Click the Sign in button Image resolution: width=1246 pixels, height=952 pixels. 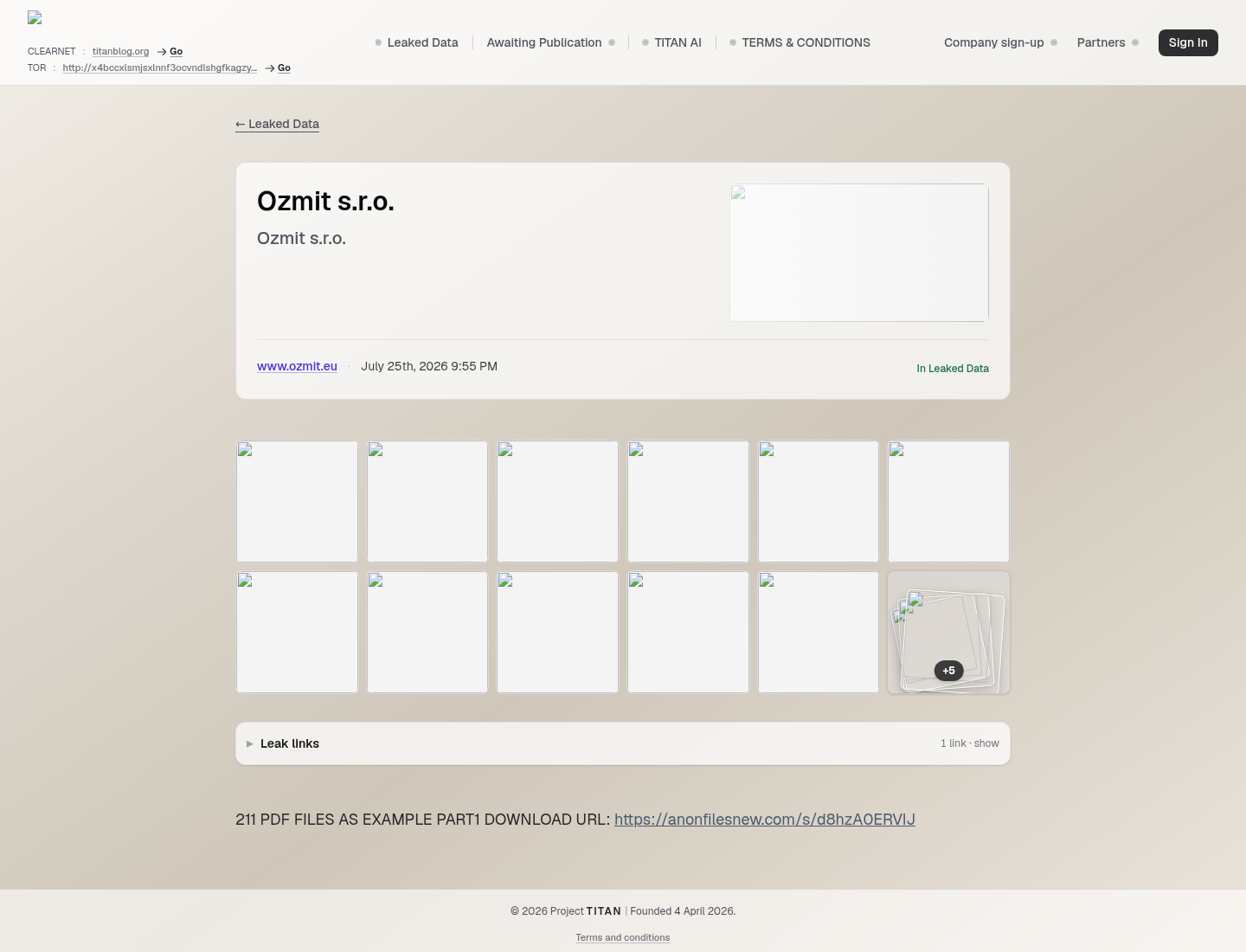pyautogui.click(x=1188, y=42)
